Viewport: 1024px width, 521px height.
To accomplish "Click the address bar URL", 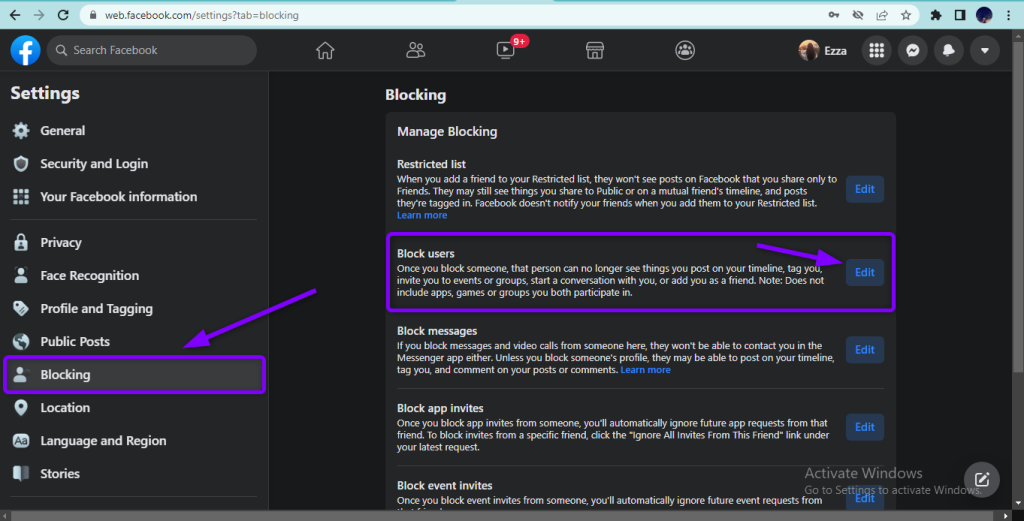I will click(202, 15).
